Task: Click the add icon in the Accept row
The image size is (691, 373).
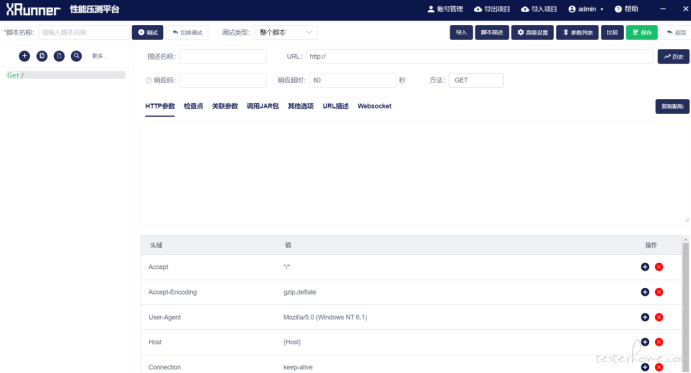Action: point(645,267)
